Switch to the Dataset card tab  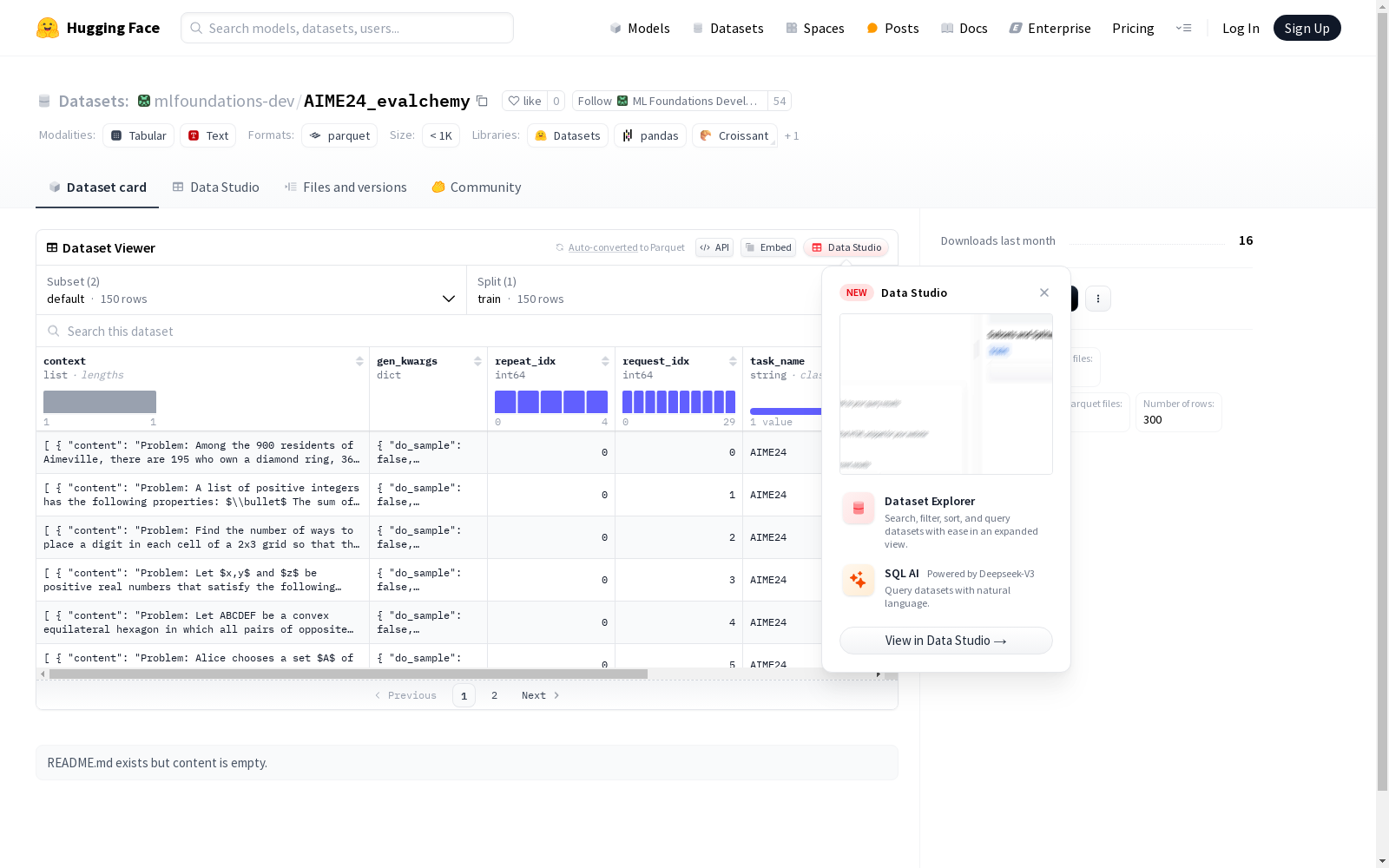97,187
